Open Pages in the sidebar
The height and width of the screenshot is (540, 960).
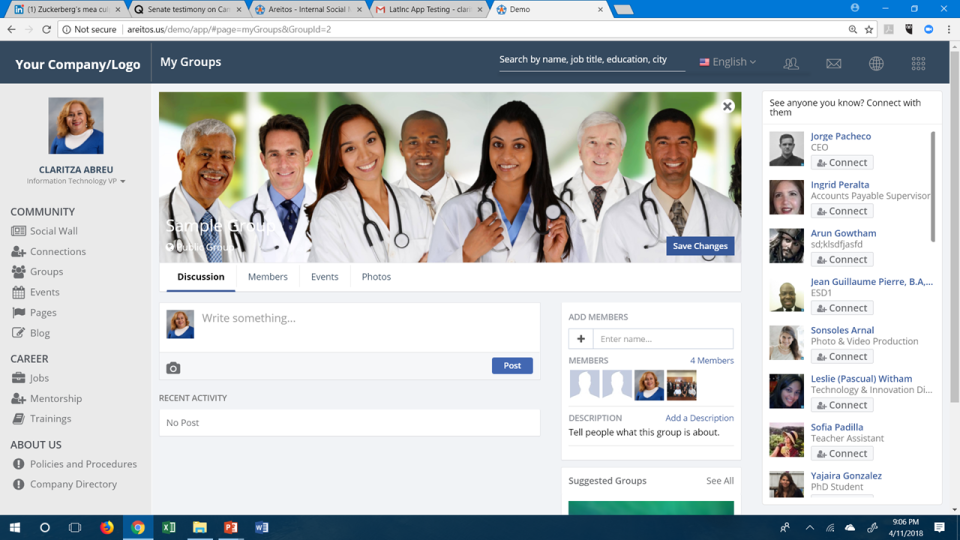click(x=34, y=312)
